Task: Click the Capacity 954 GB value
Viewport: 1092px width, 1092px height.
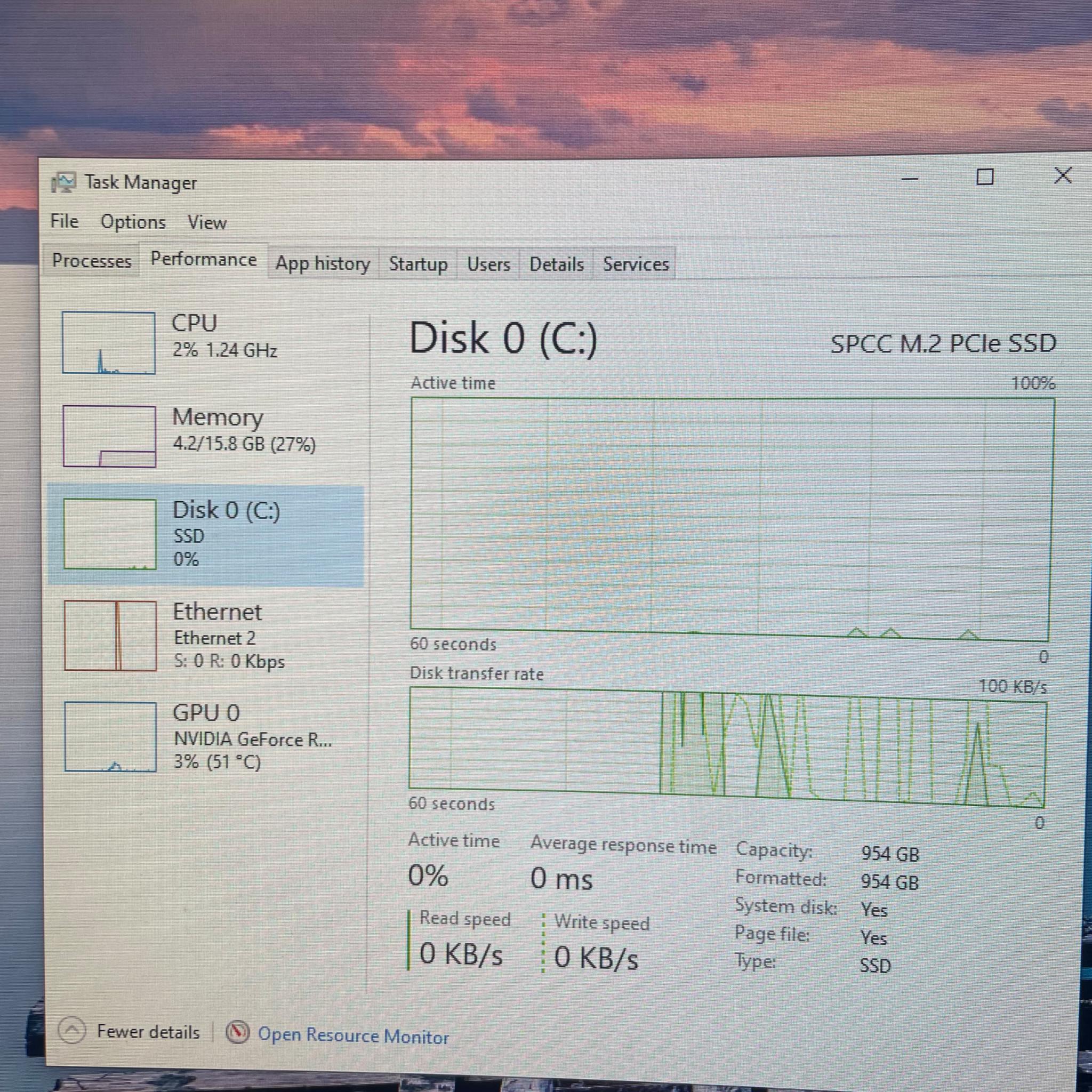Action: 890,854
